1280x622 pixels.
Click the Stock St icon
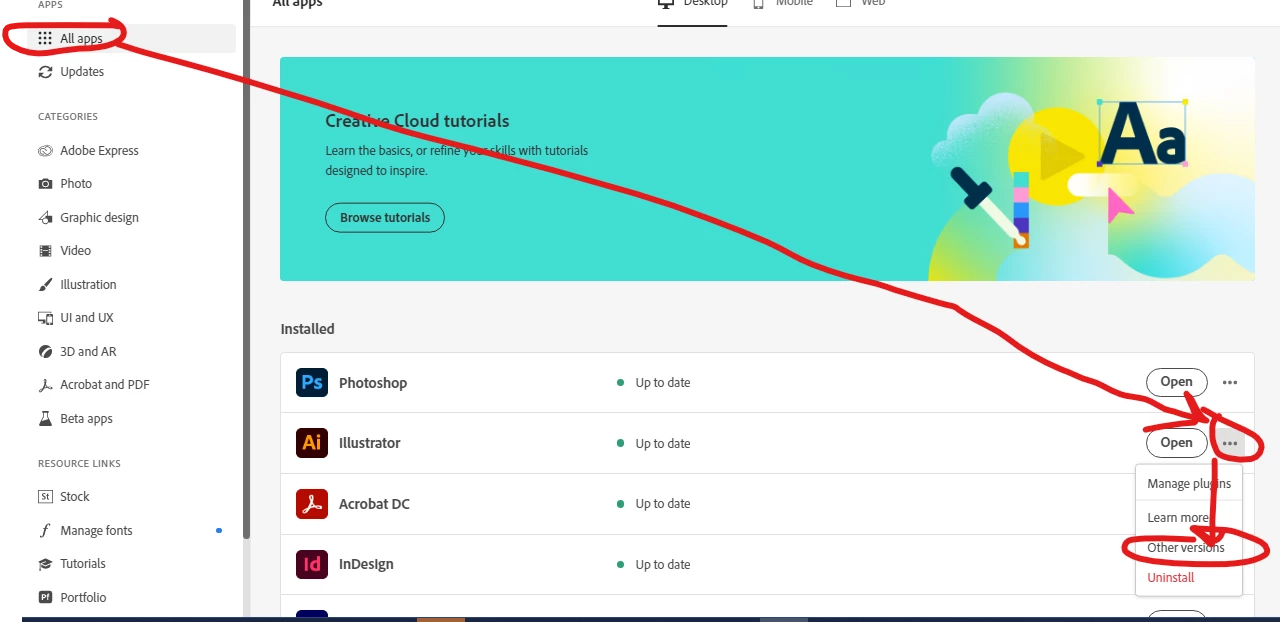[45, 497]
